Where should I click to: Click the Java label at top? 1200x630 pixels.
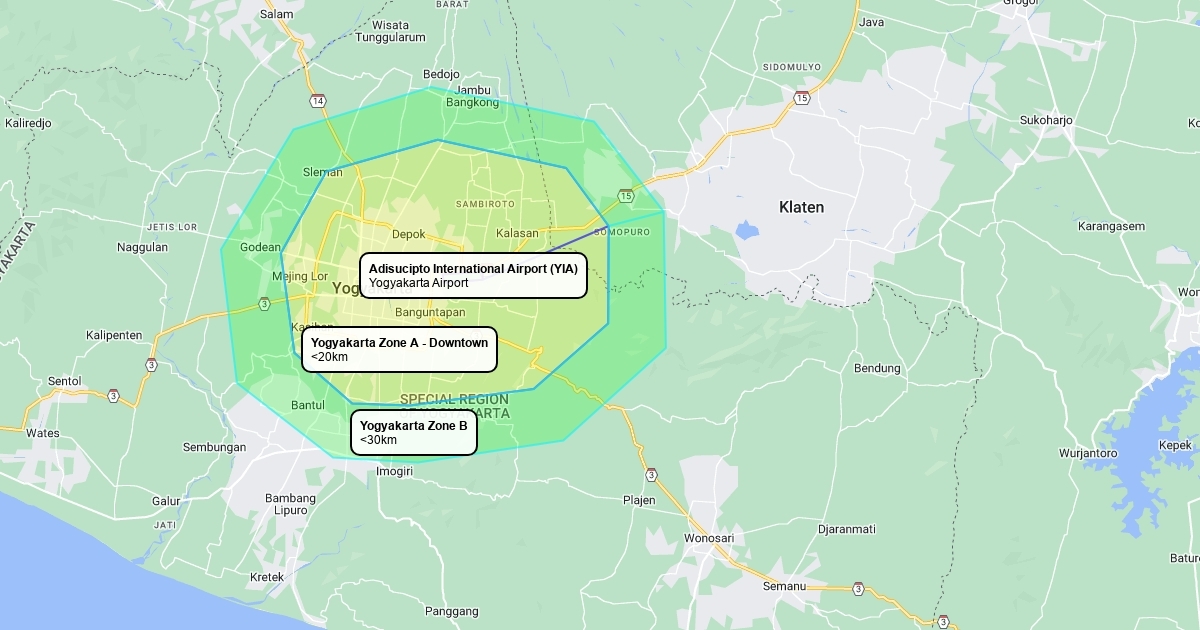click(x=872, y=22)
